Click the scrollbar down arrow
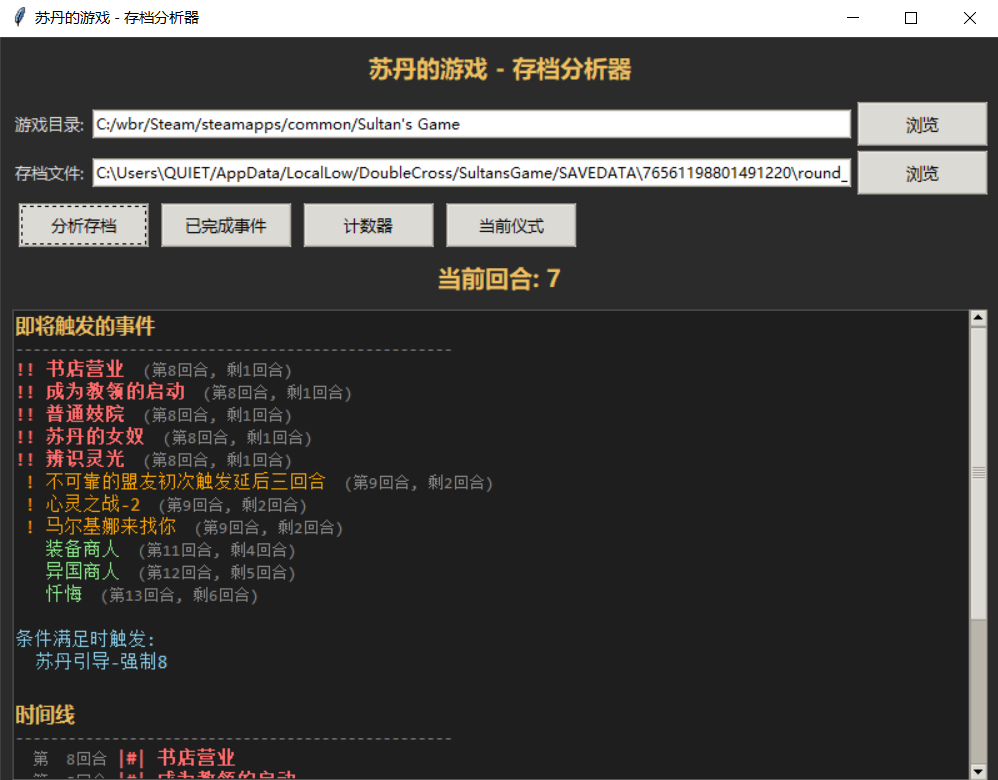Image resolution: width=998 pixels, height=780 pixels. [978, 770]
